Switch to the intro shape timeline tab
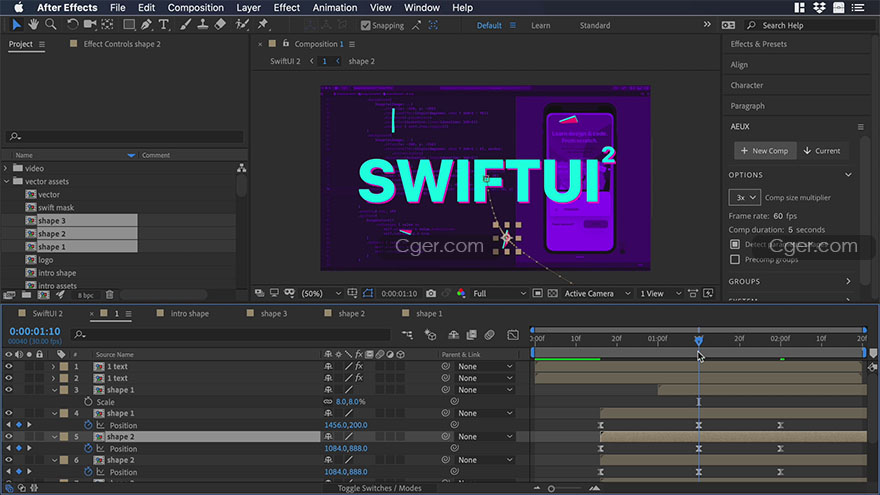 190,314
